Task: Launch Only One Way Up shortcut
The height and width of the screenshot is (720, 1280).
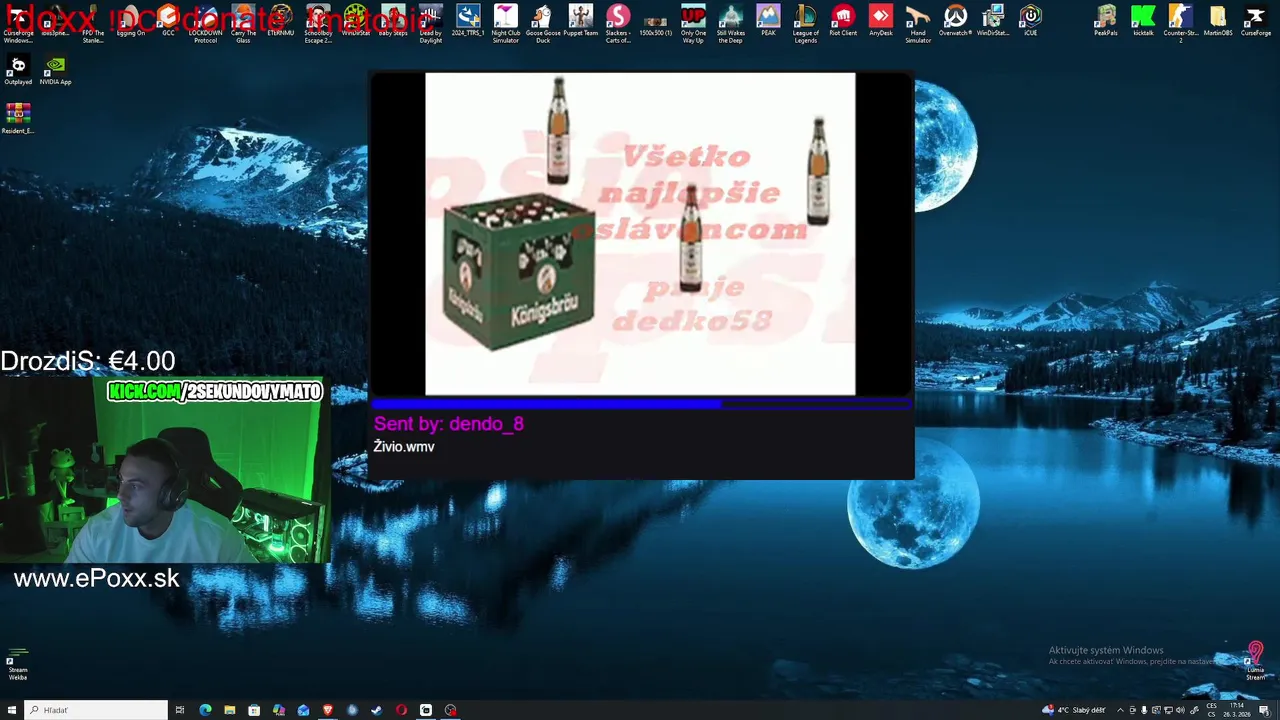Action: (693, 24)
